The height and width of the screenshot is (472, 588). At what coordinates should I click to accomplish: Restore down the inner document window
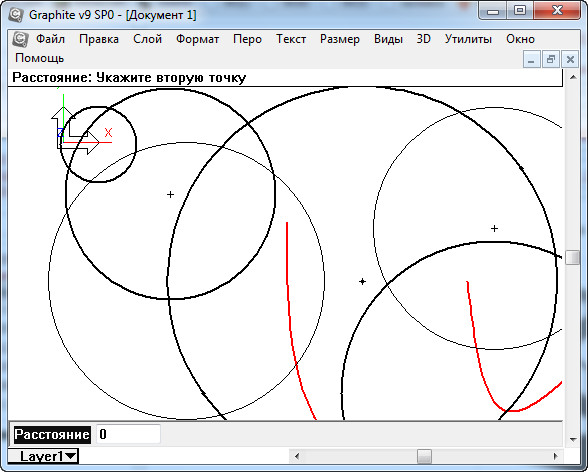pos(551,59)
